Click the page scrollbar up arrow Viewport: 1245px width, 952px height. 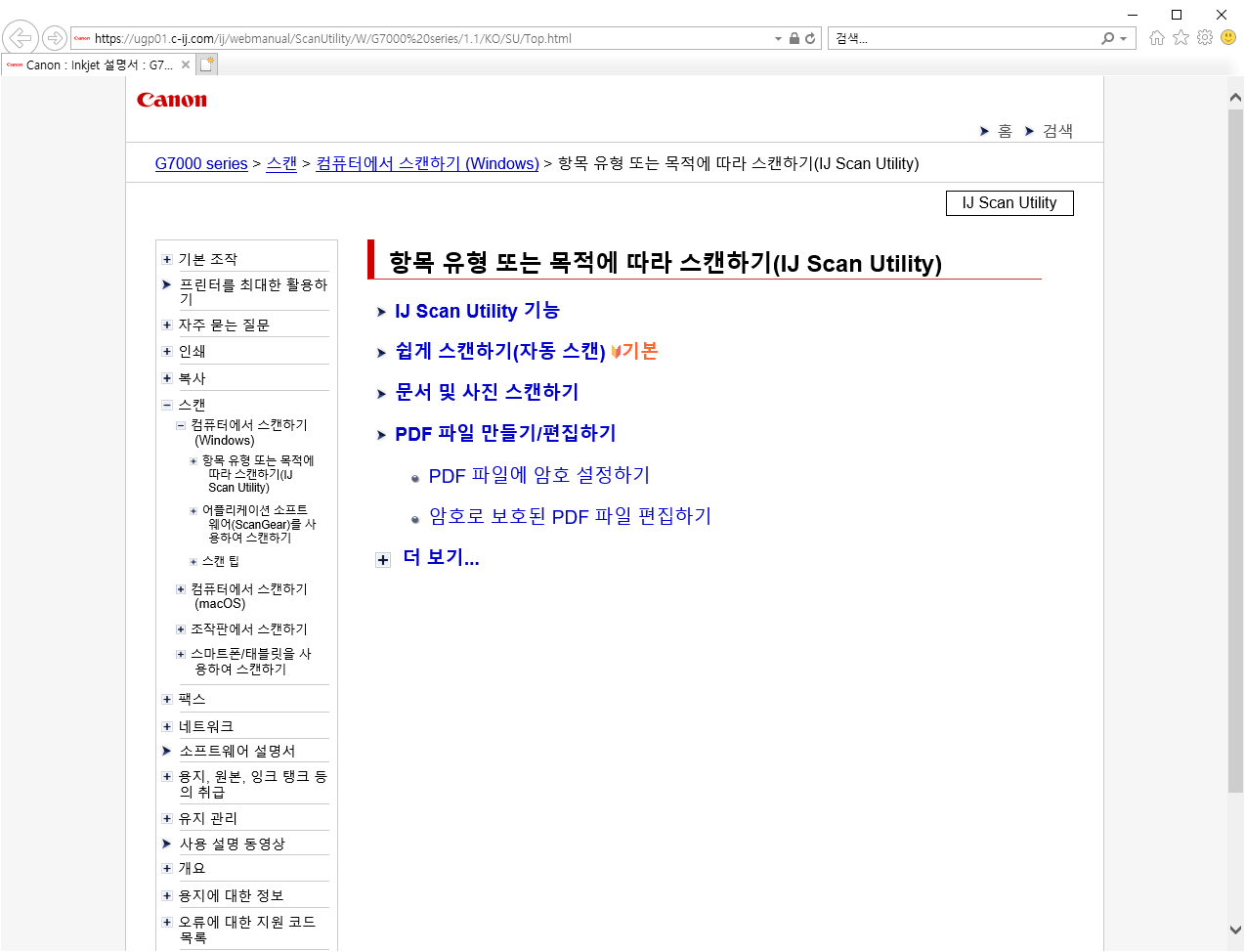coord(1235,98)
